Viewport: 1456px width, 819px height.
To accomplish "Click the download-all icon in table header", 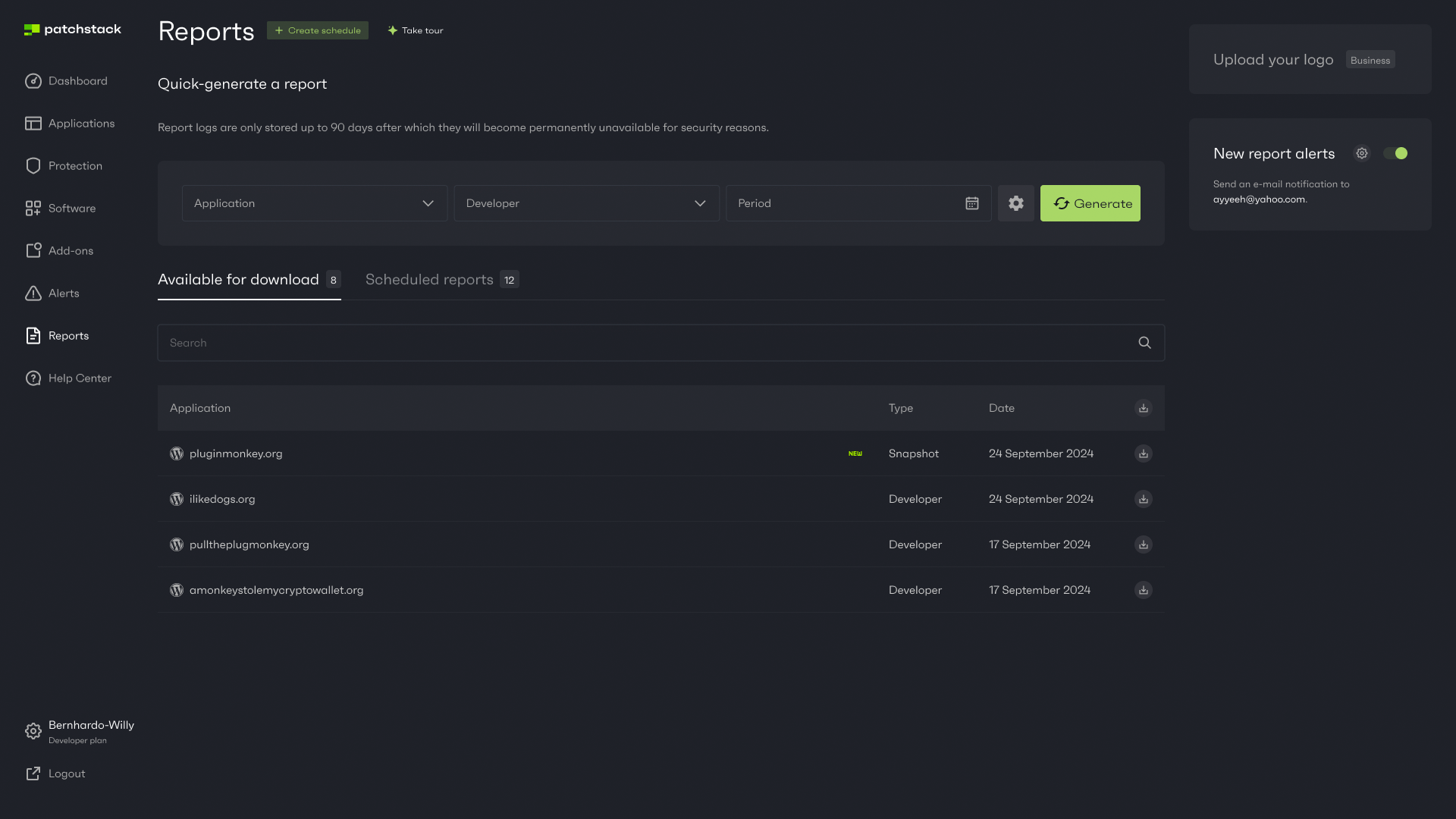I will (1143, 408).
